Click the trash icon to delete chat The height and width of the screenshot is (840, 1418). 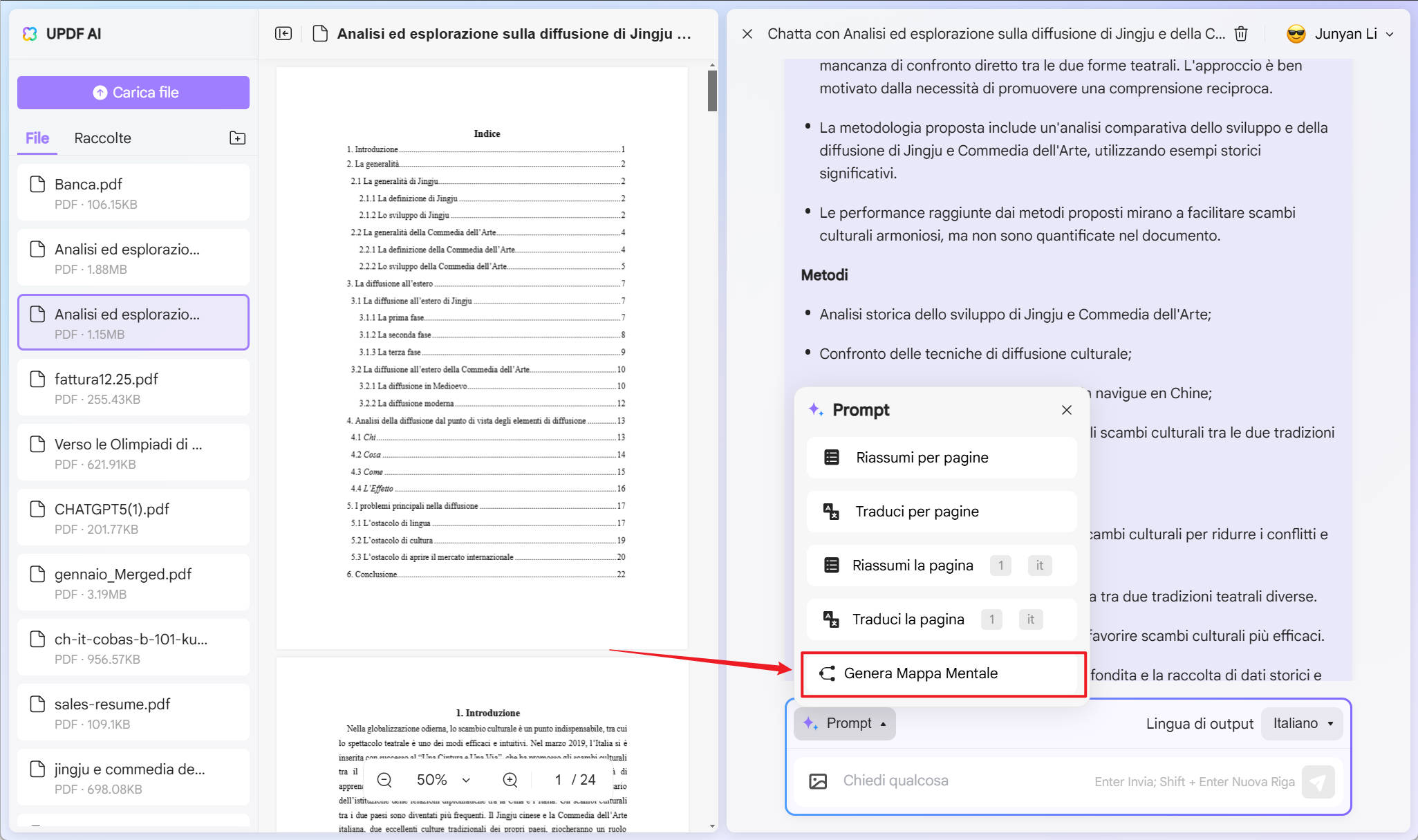(1241, 33)
